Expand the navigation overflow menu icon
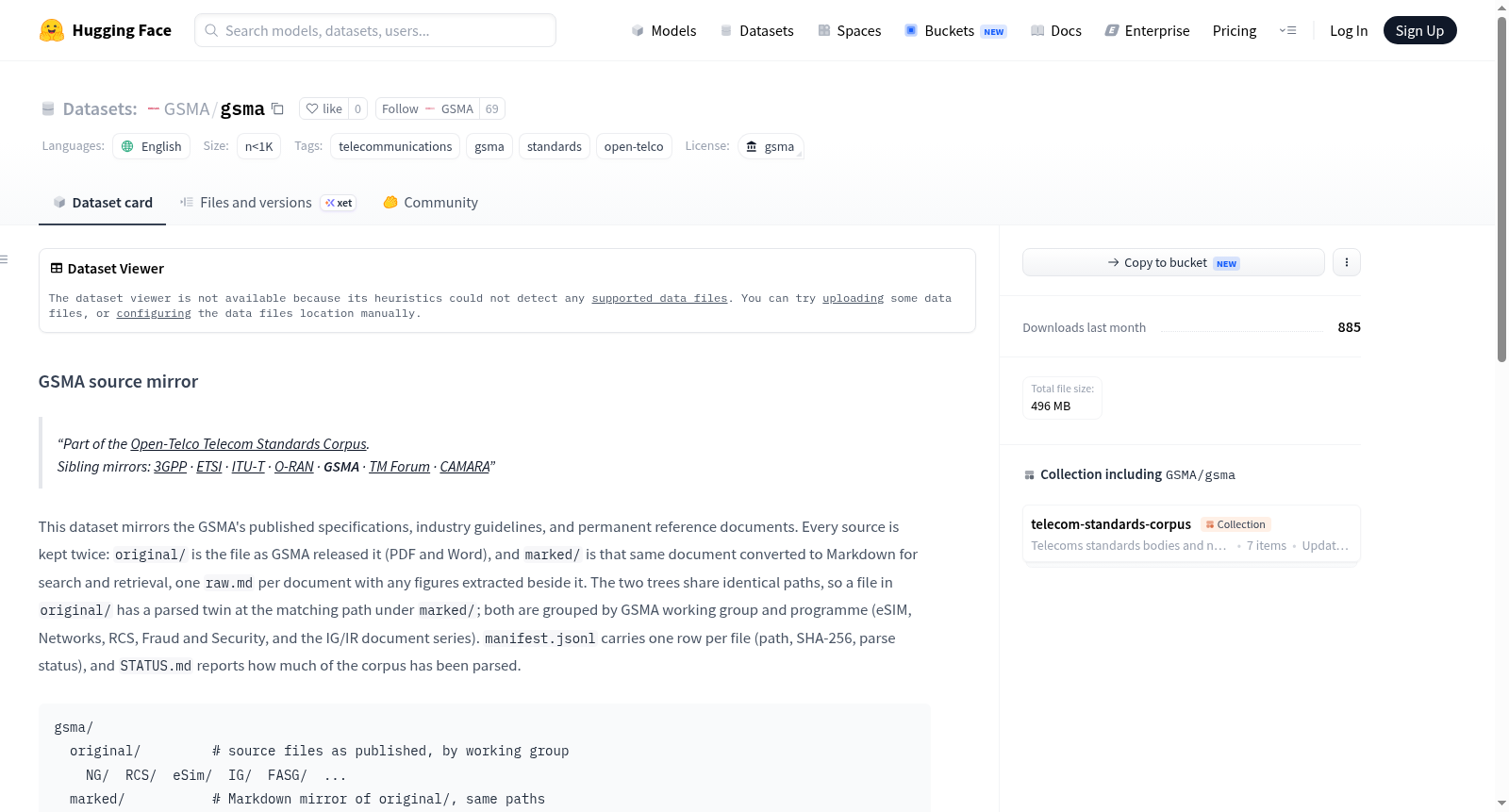 (x=1287, y=30)
